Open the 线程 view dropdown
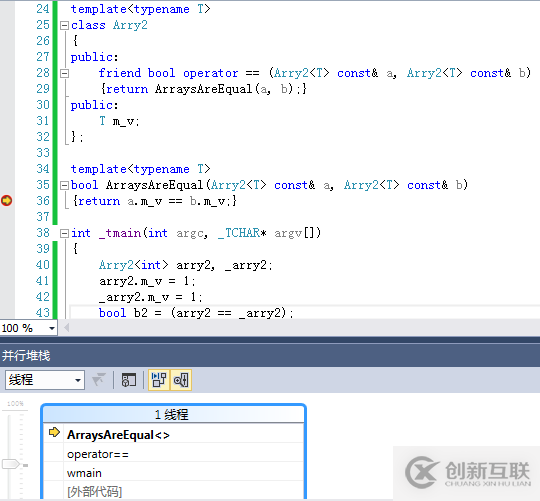This screenshot has width=540, height=501. click(x=45, y=380)
